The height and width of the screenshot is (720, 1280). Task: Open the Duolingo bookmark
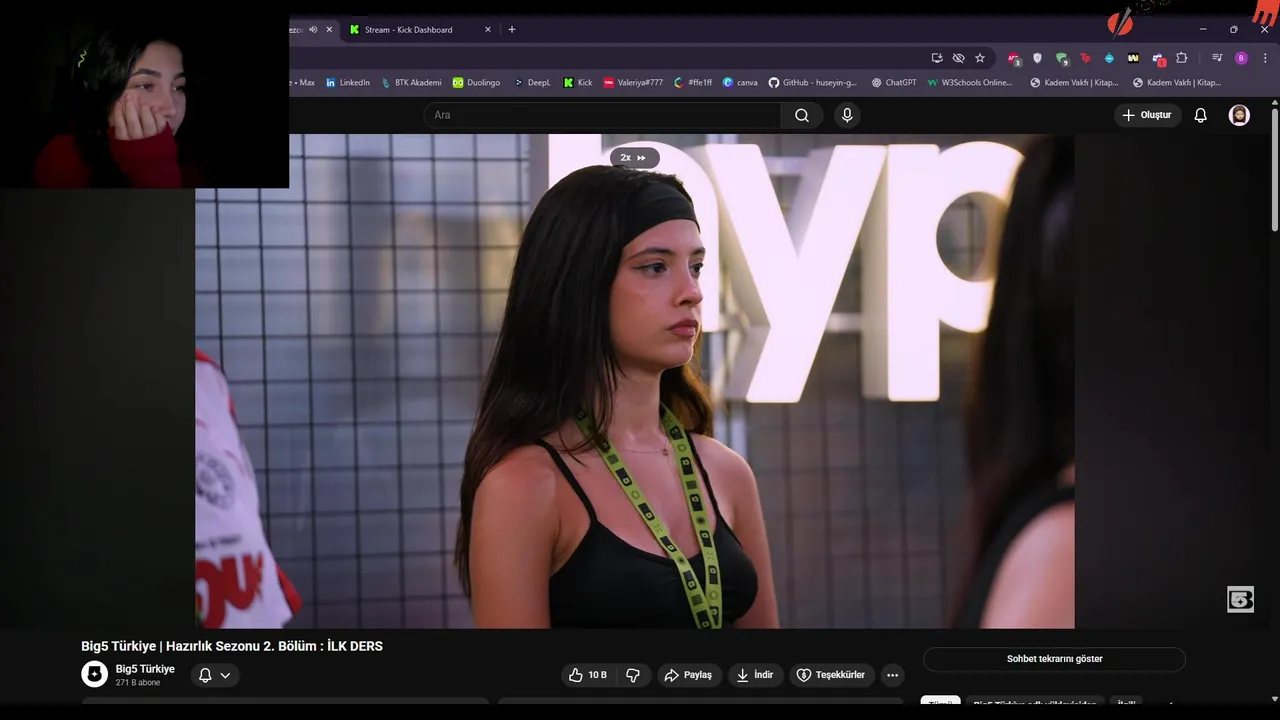476,83
